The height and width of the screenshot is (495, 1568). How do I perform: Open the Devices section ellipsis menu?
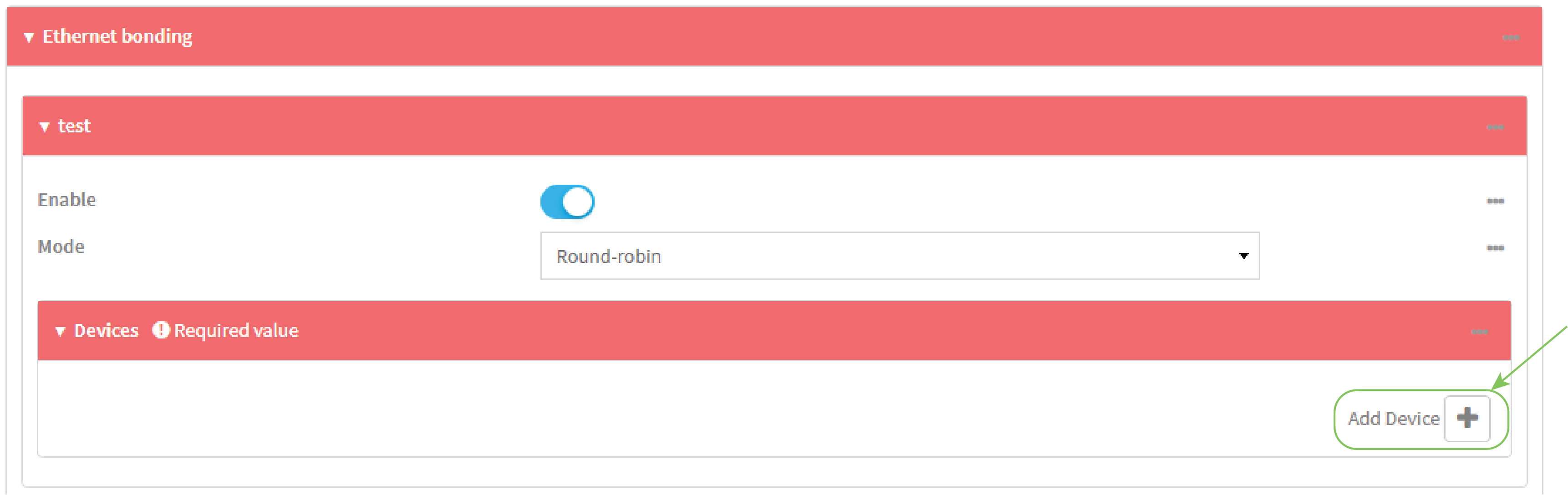point(1479,332)
